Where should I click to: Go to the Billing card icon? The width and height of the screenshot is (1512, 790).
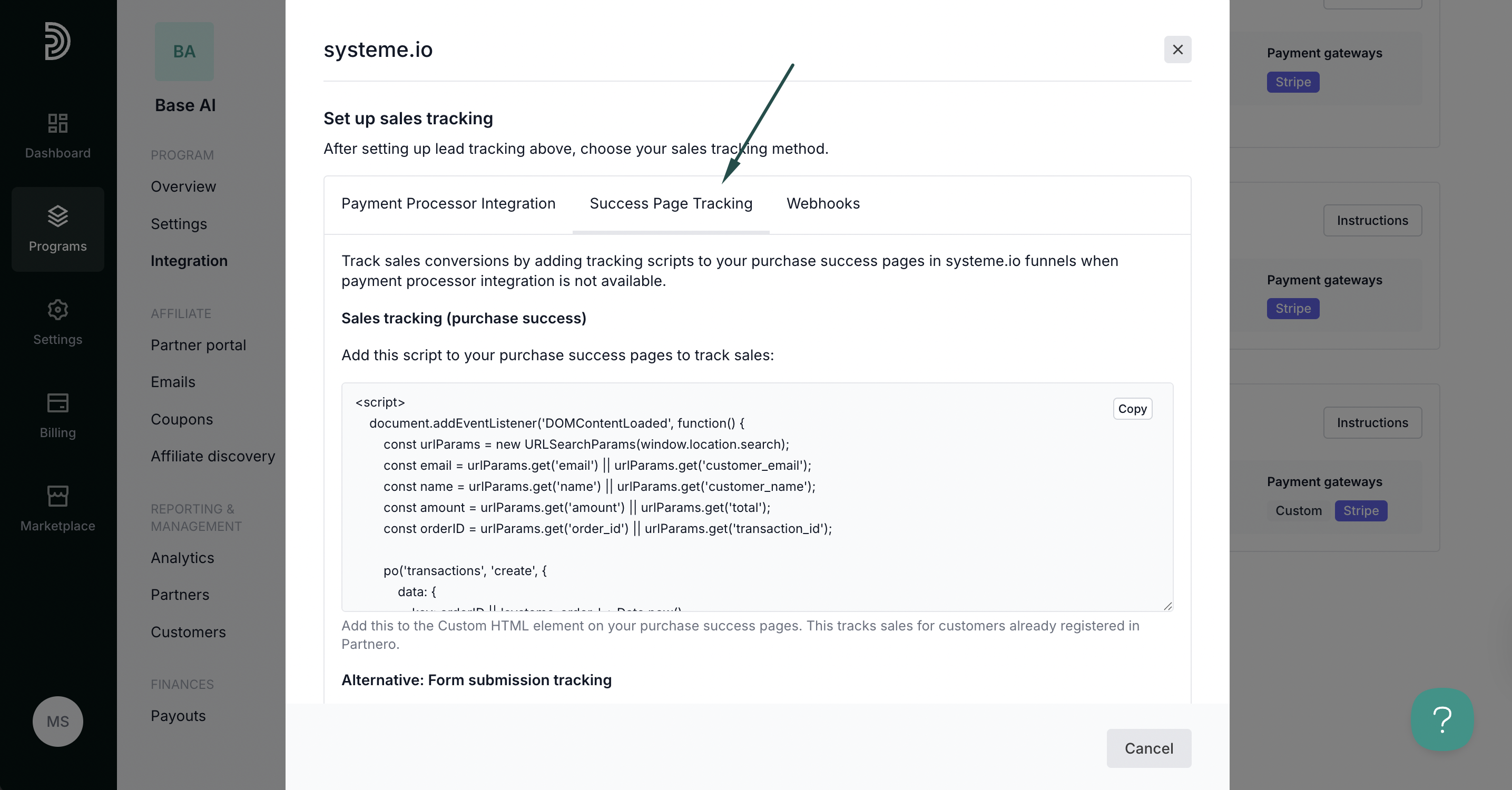coord(57,402)
